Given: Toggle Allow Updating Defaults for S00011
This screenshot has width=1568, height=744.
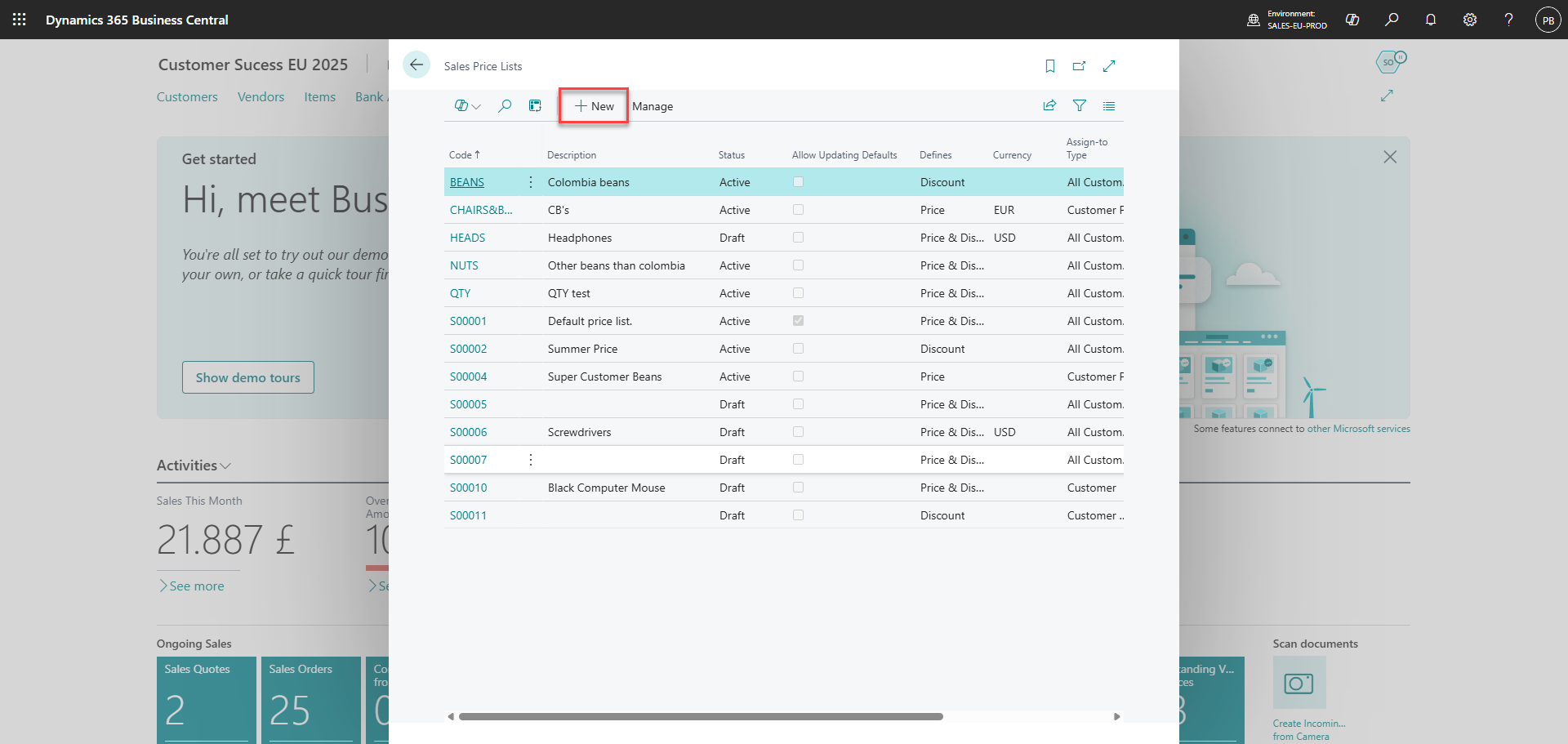Looking at the screenshot, I should click(x=798, y=515).
